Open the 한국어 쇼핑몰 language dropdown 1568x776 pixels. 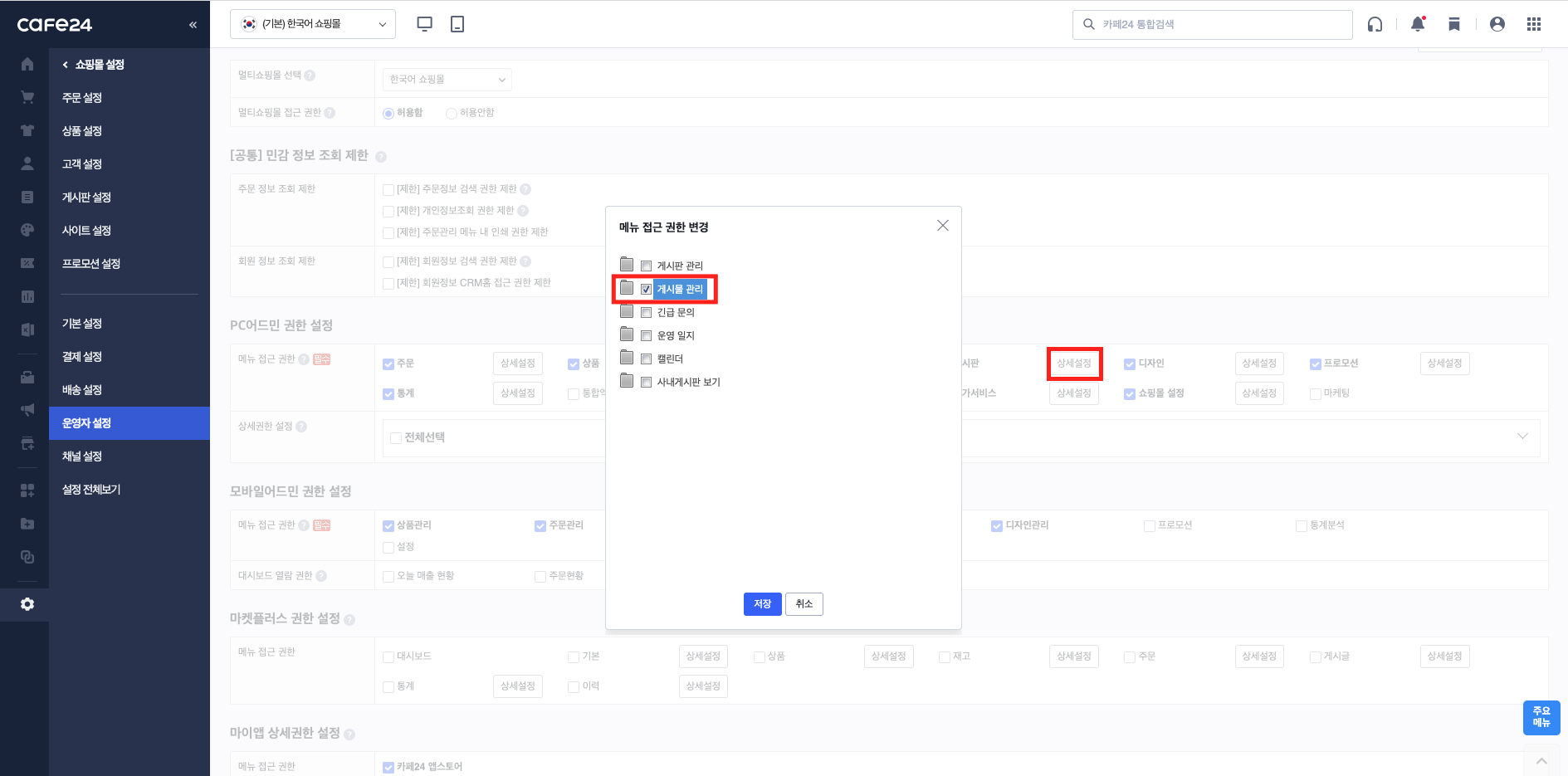coord(313,24)
